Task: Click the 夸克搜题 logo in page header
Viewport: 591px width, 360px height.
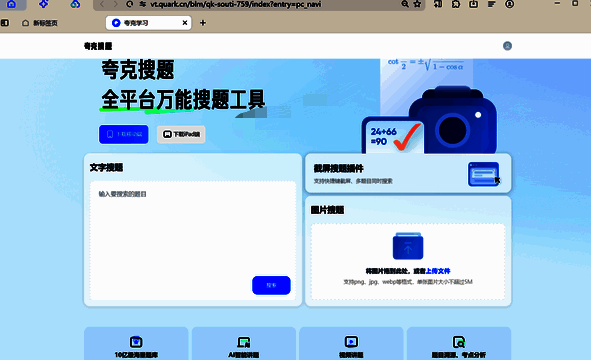Action: [x=98, y=46]
